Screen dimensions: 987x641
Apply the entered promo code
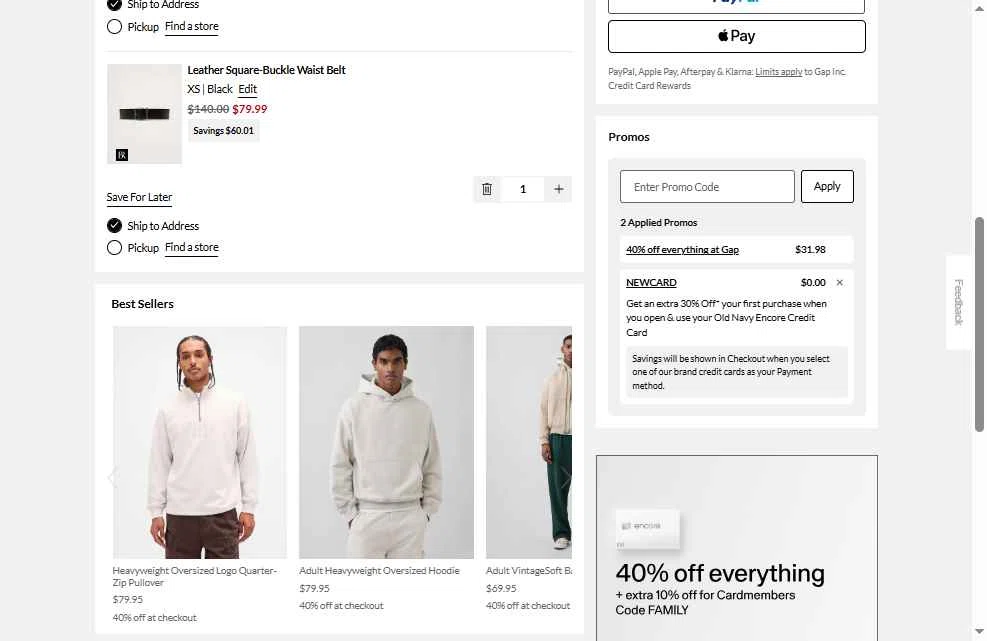[x=827, y=187]
